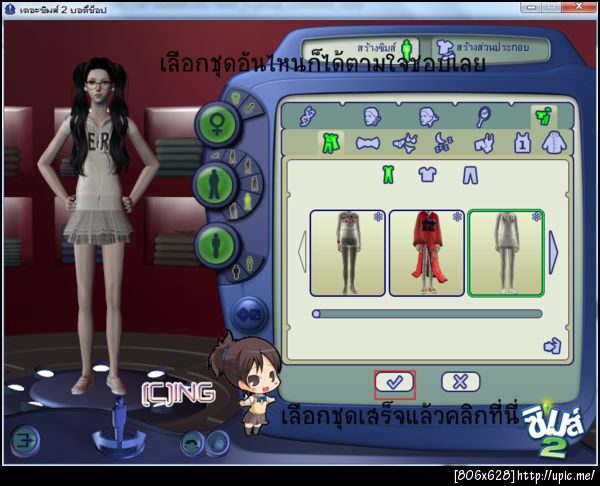Pick the selected white hoodie outfit thumbnail
Image resolution: width=600 pixels, height=486 pixels.
(x=505, y=253)
